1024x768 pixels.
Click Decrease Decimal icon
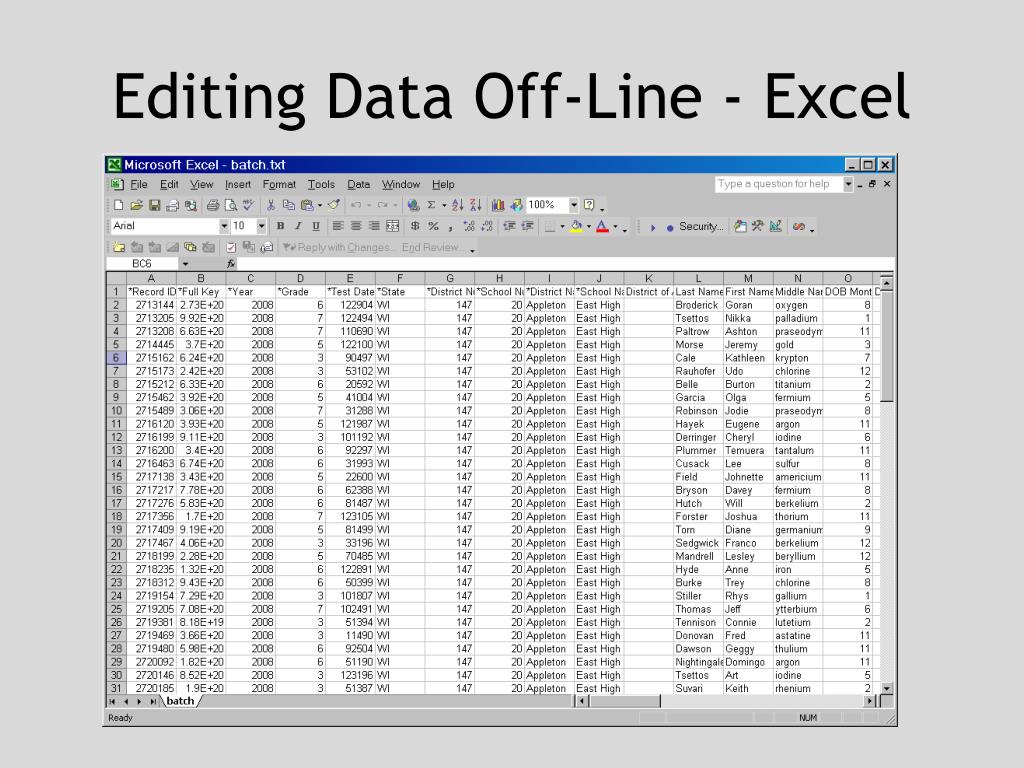coord(487,227)
